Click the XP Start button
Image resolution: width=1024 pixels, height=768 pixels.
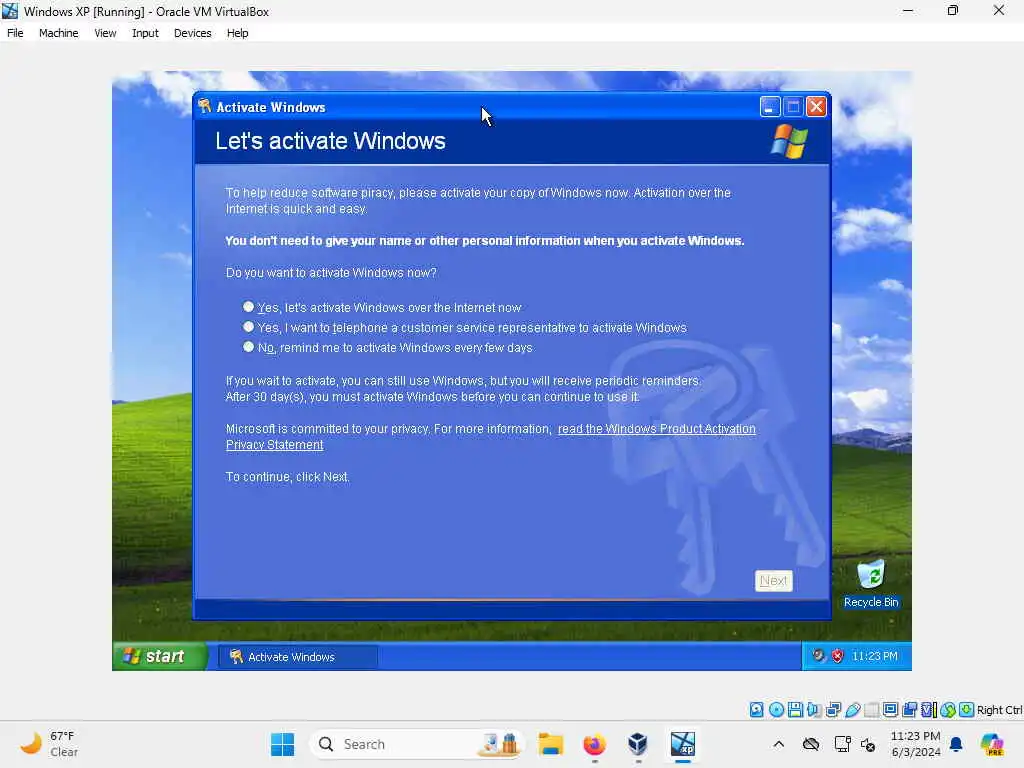click(159, 656)
